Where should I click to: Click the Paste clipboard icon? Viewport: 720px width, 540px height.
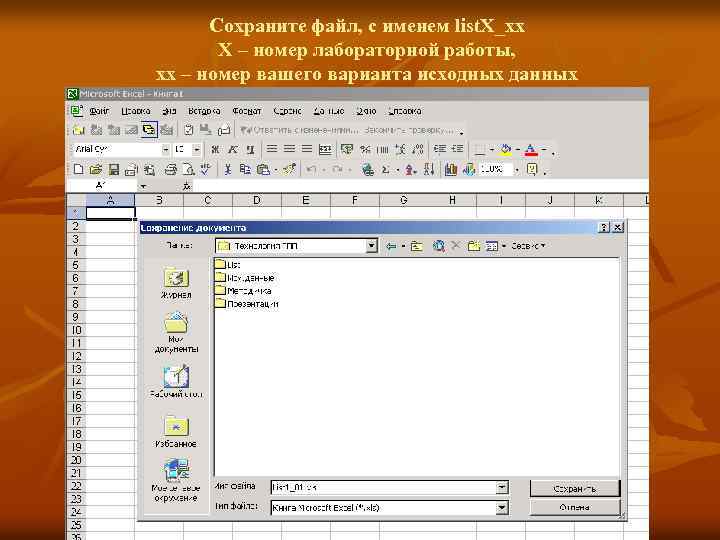pyautogui.click(x=263, y=169)
